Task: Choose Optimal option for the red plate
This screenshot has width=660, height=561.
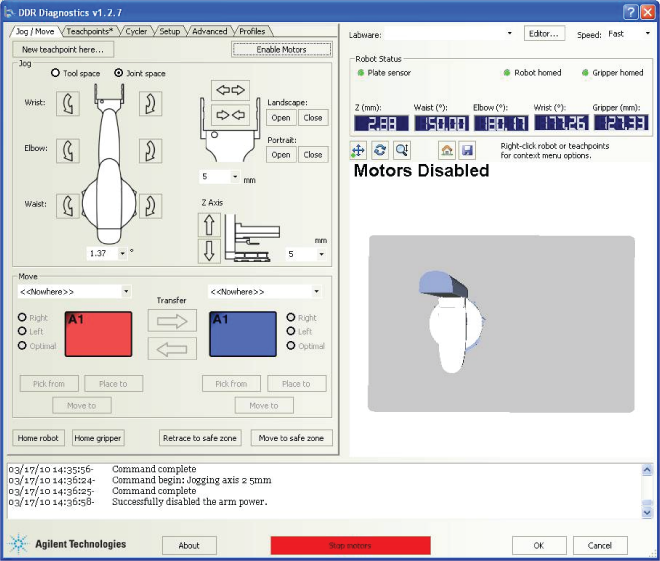Action: click(x=23, y=346)
